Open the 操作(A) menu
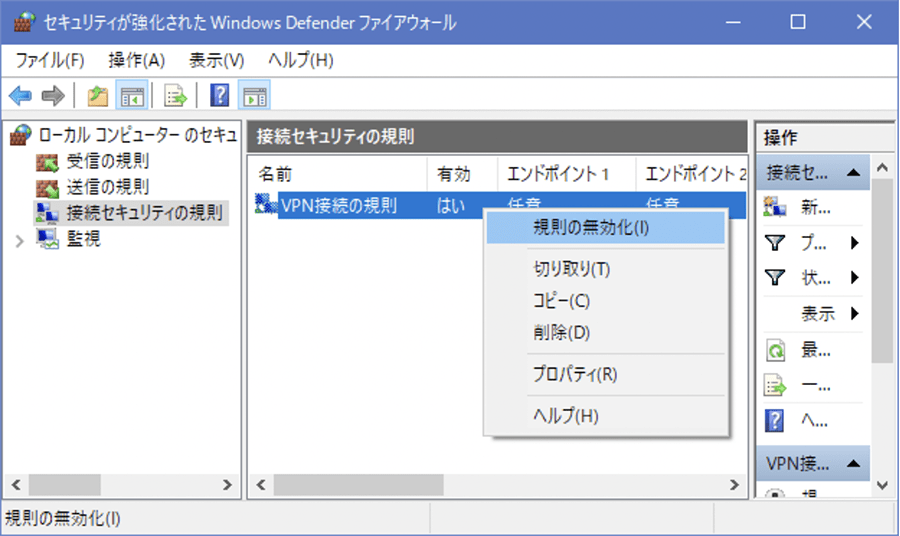 (x=137, y=60)
